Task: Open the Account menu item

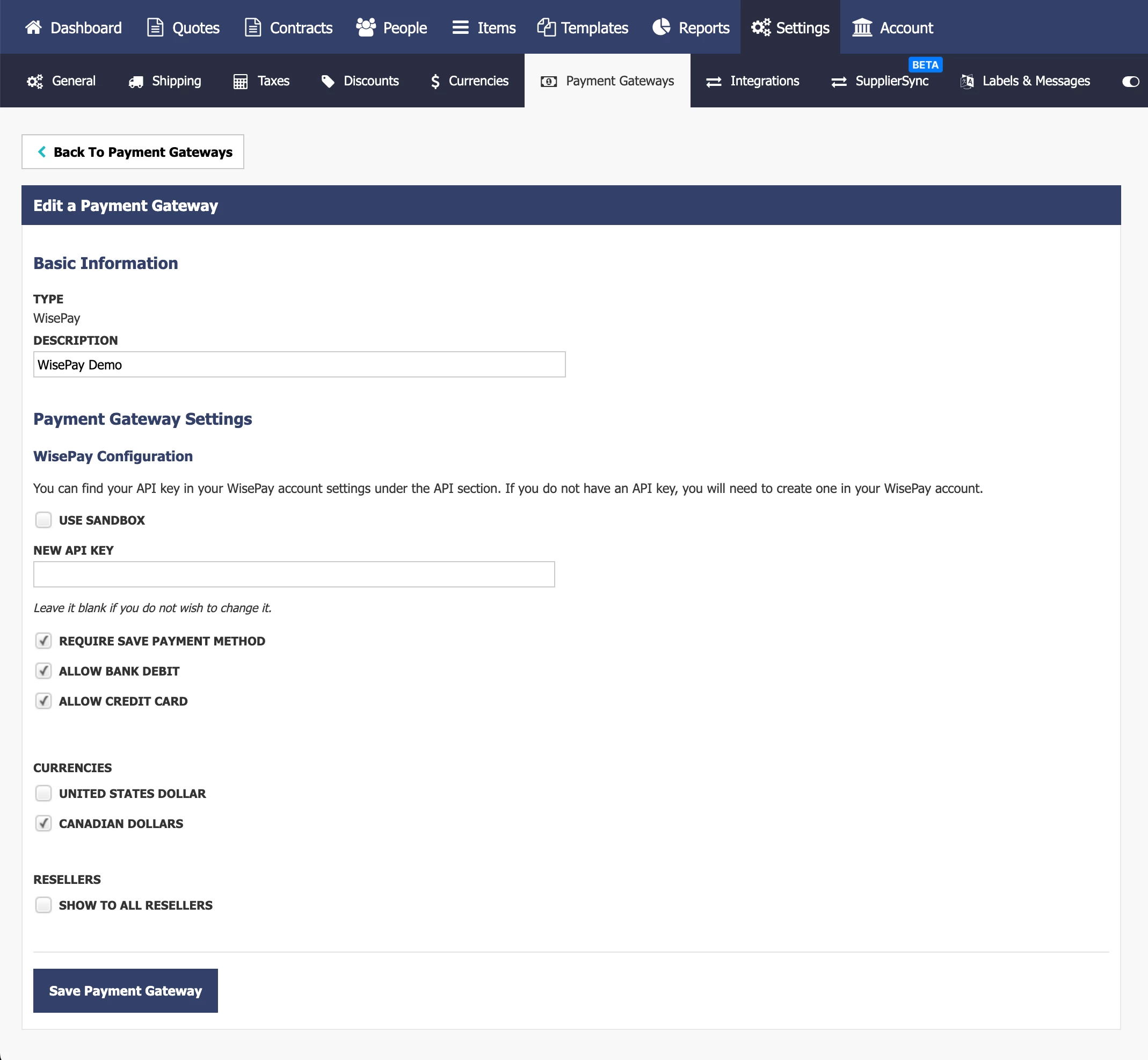Action: pyautogui.click(x=893, y=27)
